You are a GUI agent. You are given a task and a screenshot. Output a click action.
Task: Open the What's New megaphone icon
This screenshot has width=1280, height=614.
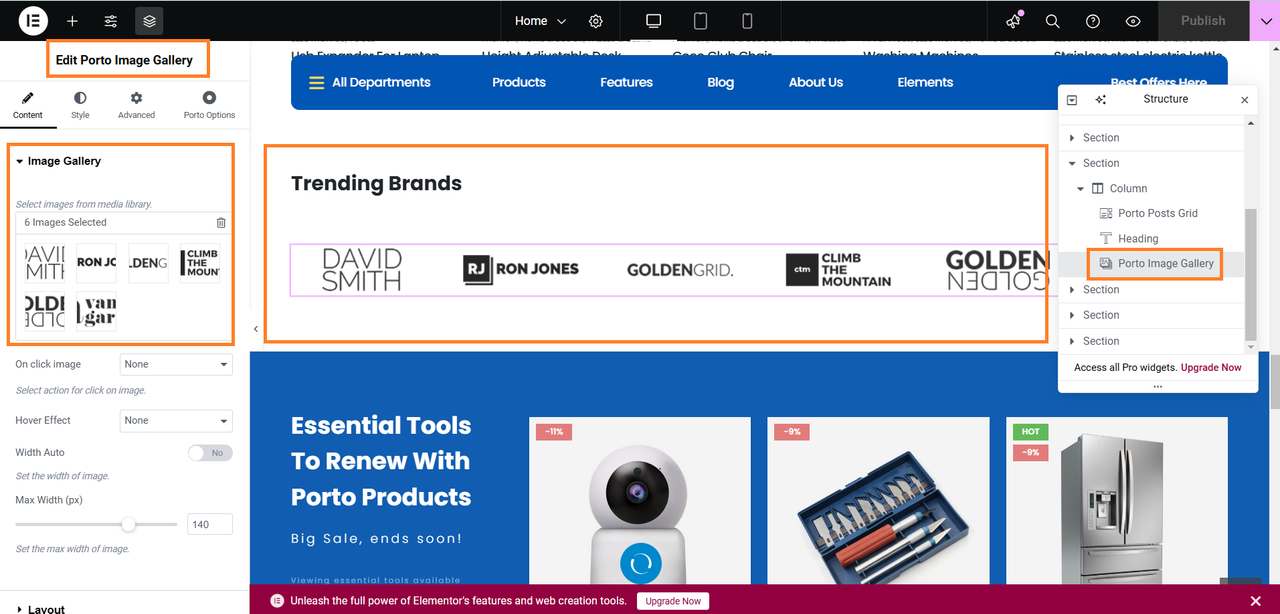(1014, 21)
